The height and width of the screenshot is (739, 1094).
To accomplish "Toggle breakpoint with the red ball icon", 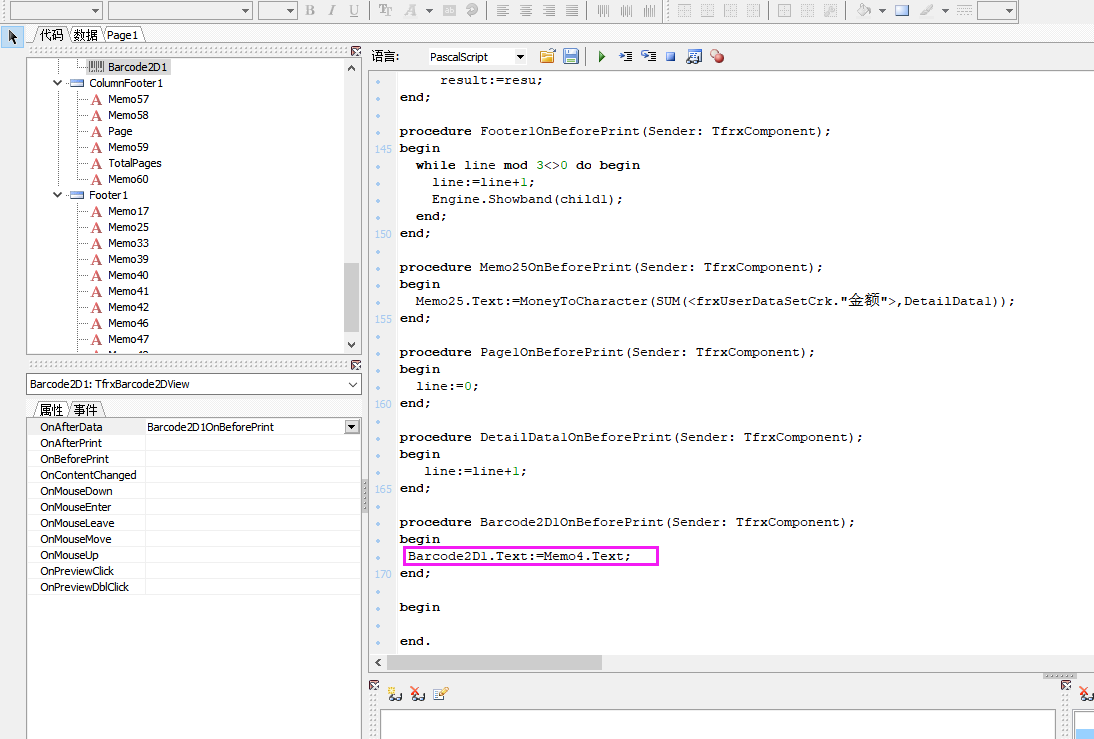I will coord(717,57).
